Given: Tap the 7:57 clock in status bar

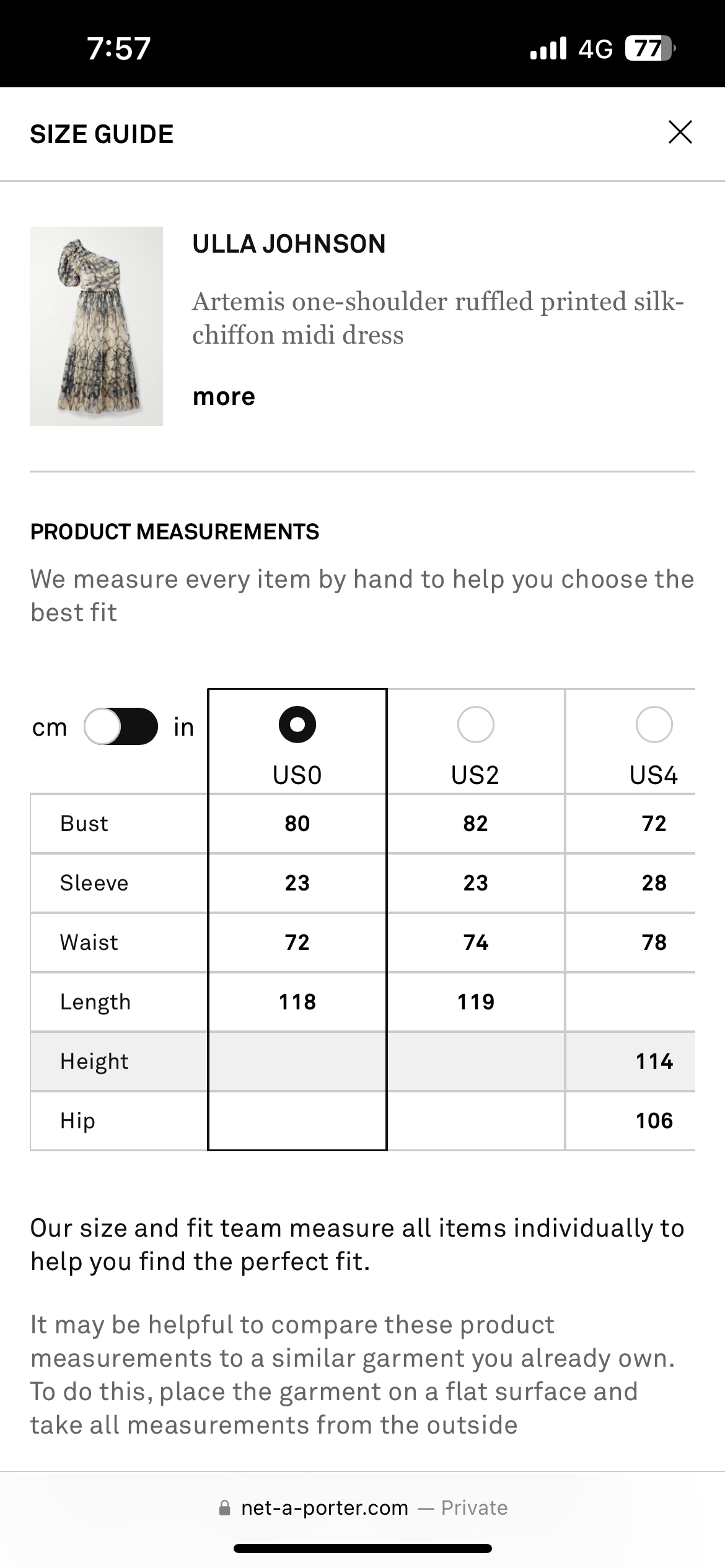Looking at the screenshot, I should (x=118, y=48).
